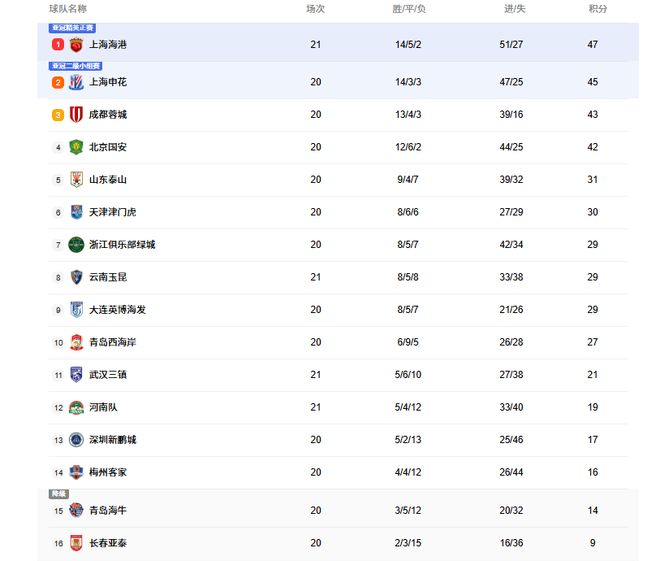Open the 梅州客家 team crest
The width and height of the screenshot is (660, 561).
click(76, 472)
